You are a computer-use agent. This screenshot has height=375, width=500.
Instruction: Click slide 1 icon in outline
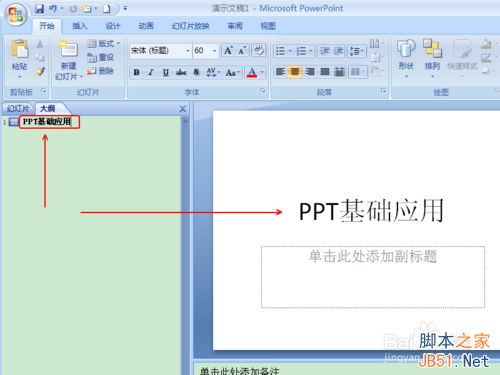click(14, 122)
